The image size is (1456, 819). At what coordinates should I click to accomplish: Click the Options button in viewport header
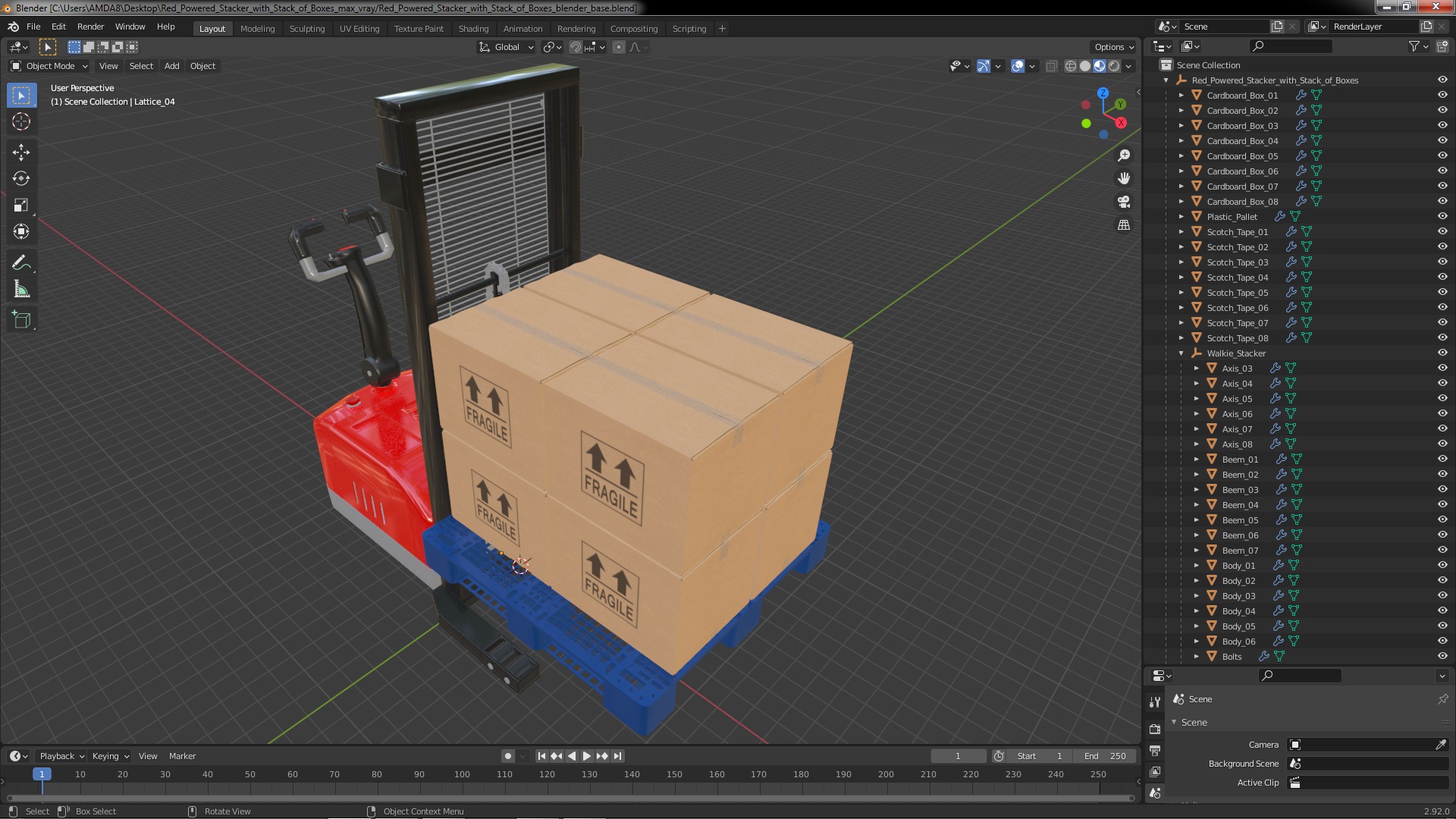click(x=1113, y=47)
